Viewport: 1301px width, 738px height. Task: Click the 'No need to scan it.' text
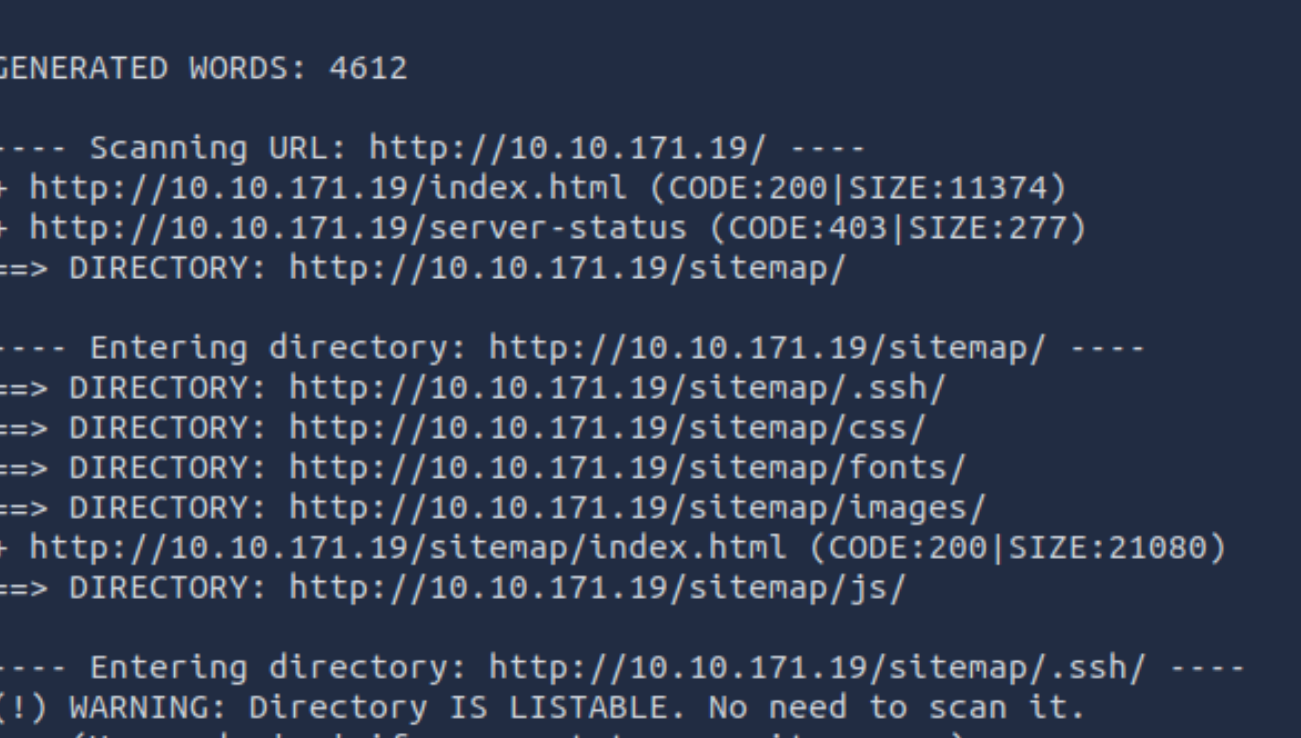896,708
